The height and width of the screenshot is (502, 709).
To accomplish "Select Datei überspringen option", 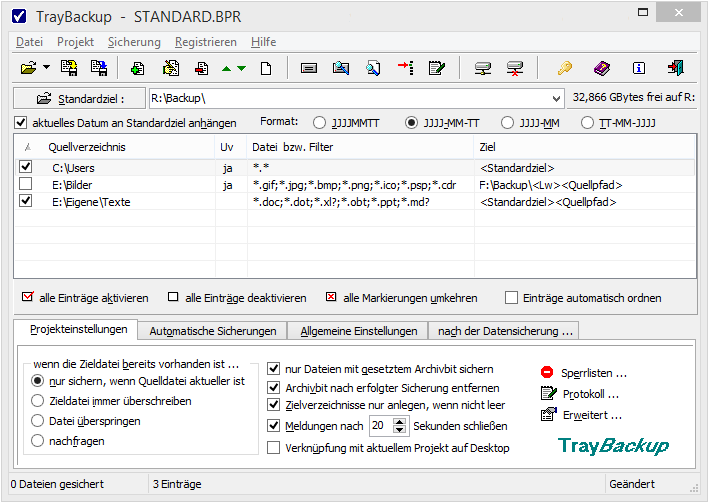I will coord(38,421).
